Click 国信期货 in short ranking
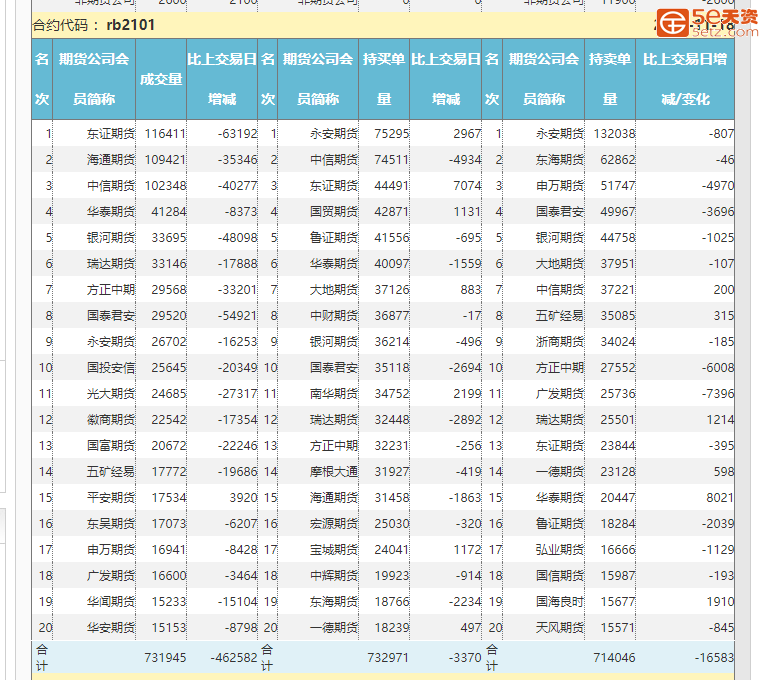Screen dimensions: 764x680 (559, 576)
